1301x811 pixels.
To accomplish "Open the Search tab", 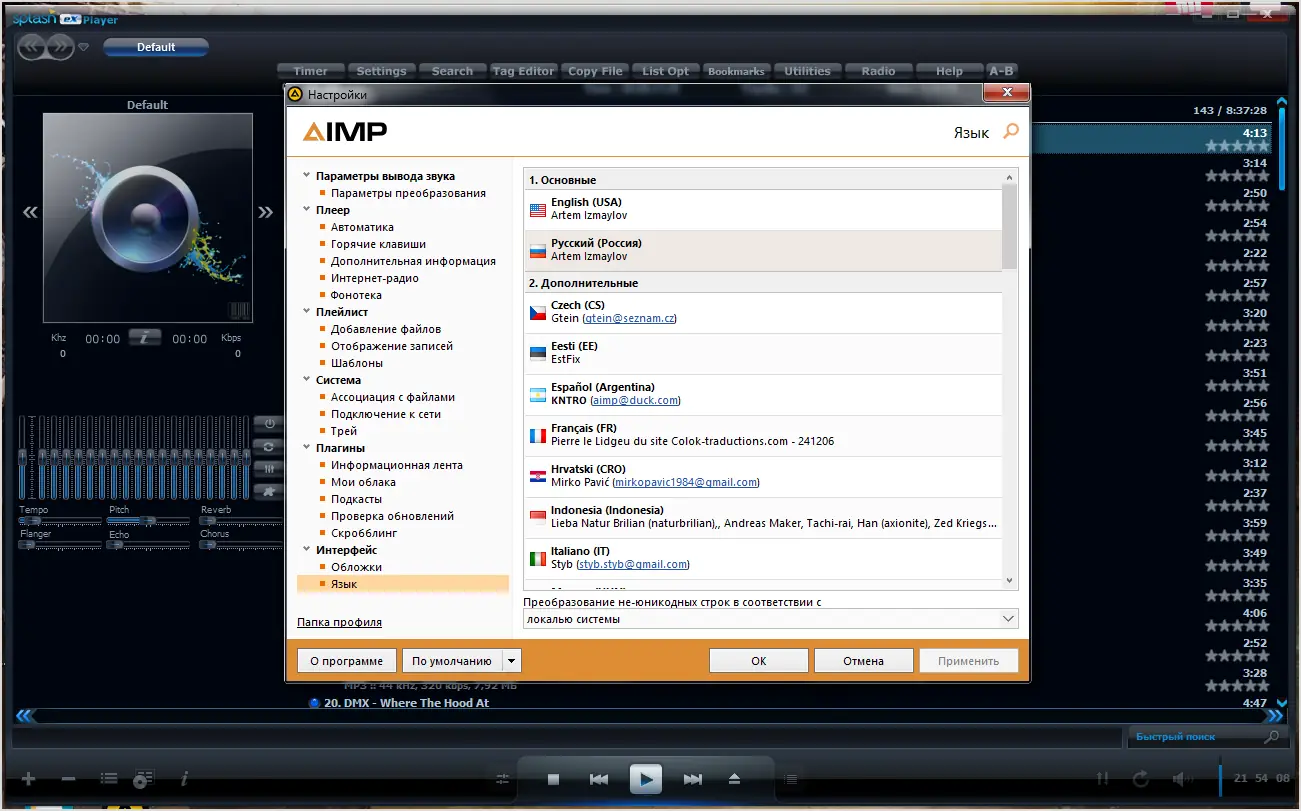I will pyautogui.click(x=452, y=71).
